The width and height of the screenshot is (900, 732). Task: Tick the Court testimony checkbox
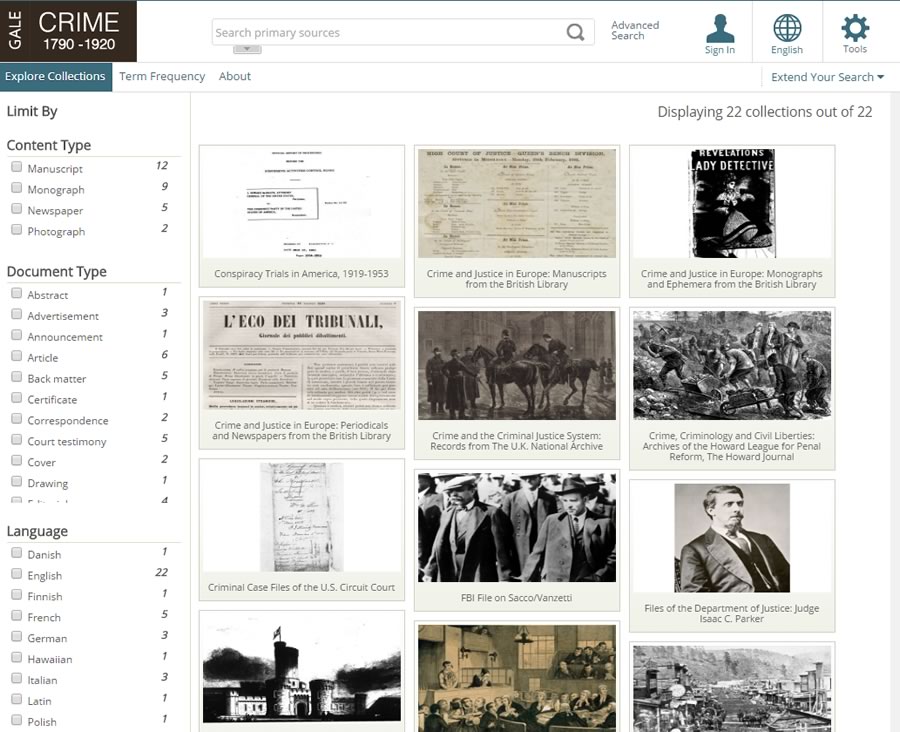(x=17, y=440)
